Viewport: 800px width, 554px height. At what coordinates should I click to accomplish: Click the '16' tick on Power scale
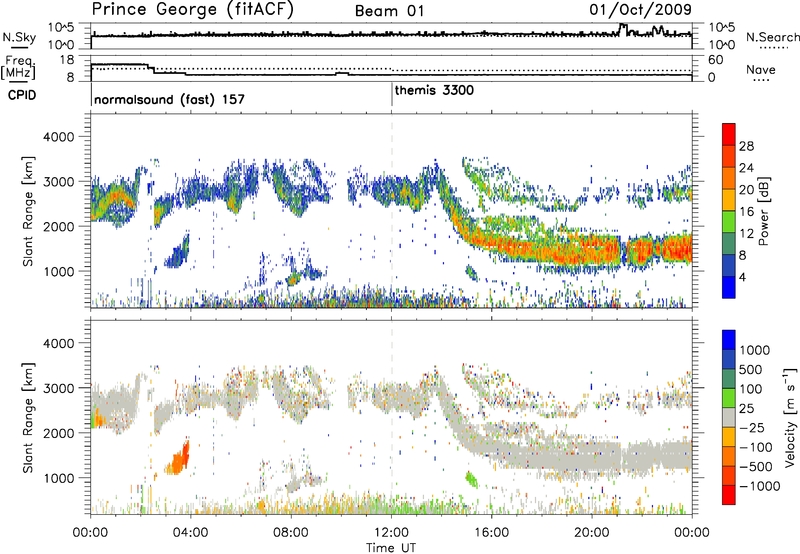click(746, 212)
